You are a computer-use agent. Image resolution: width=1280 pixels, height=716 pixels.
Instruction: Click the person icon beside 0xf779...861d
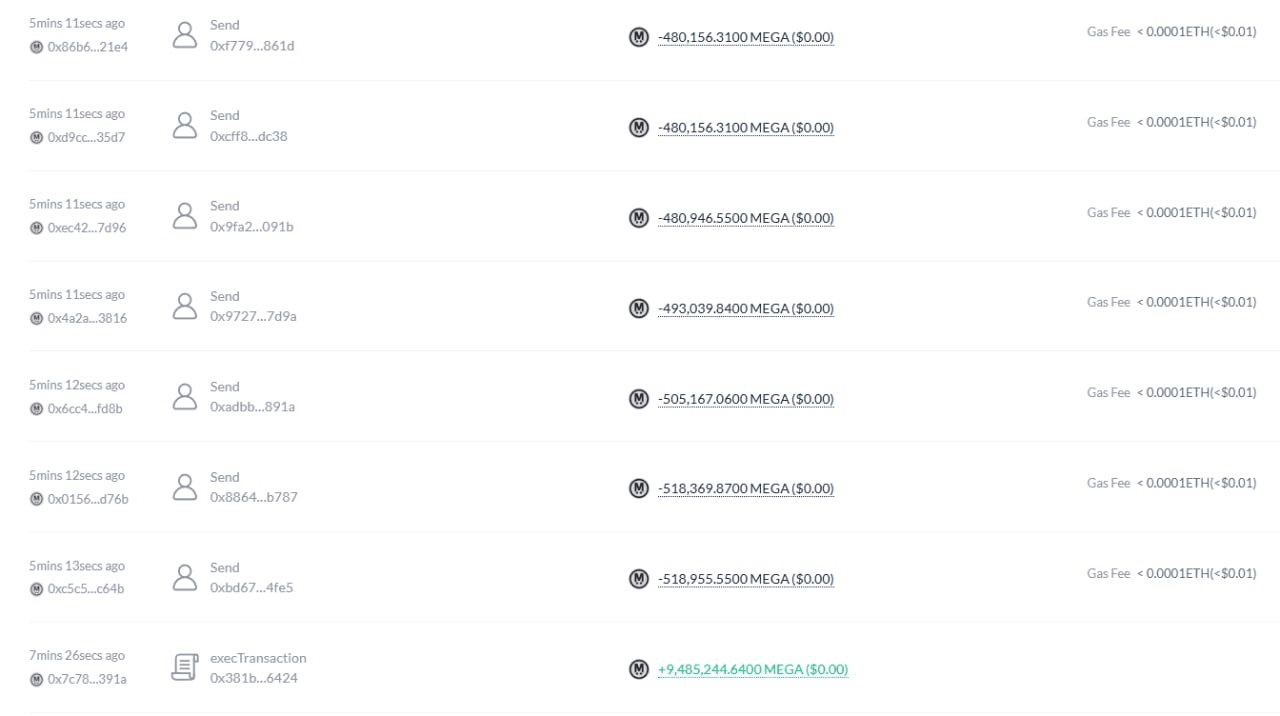(x=185, y=36)
